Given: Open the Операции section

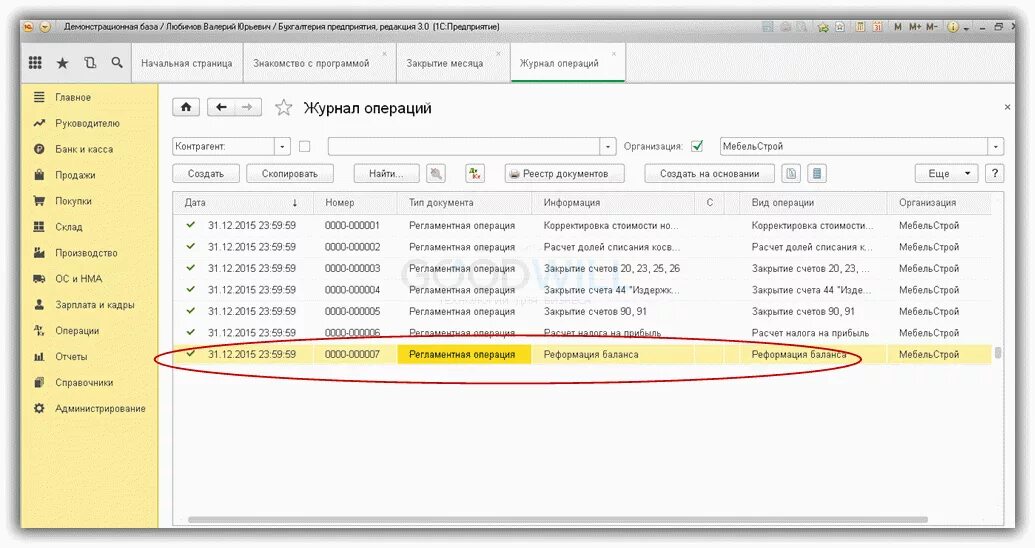Looking at the screenshot, I should click(77, 331).
